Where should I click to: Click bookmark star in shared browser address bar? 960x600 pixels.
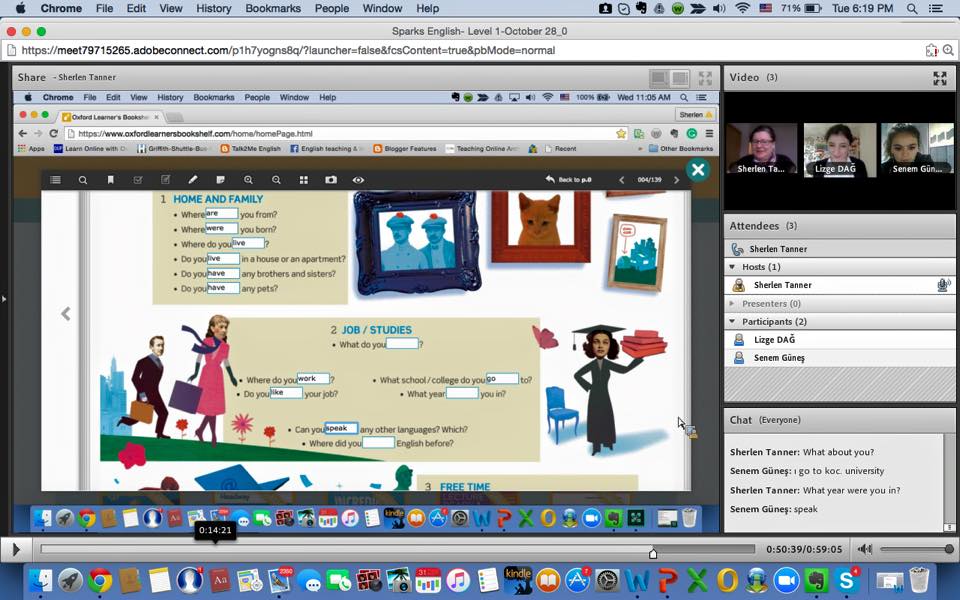pyautogui.click(x=621, y=133)
